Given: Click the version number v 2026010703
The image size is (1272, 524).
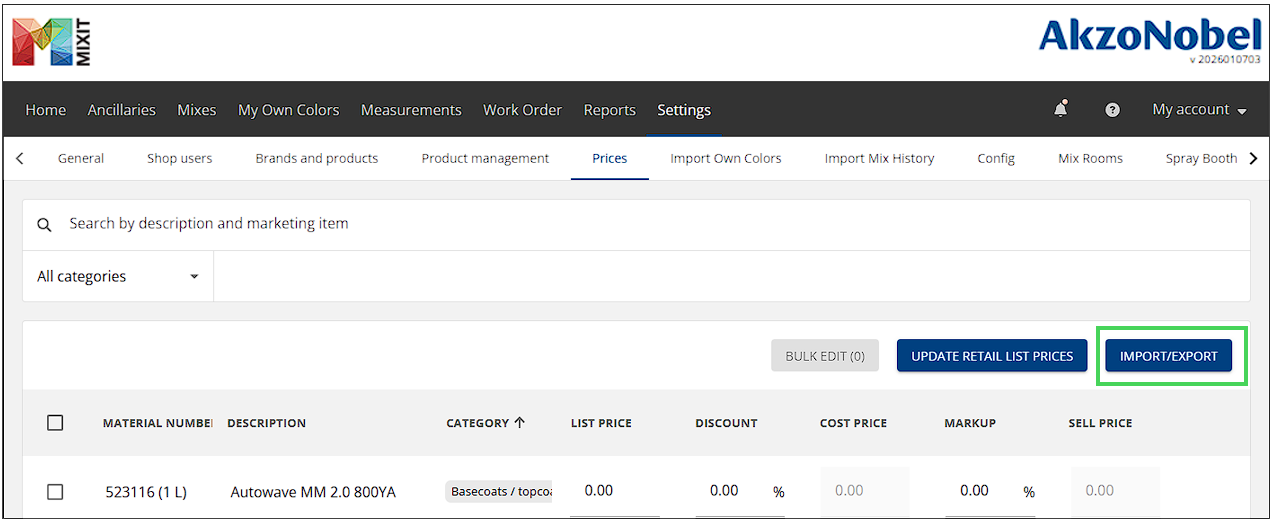Looking at the screenshot, I should pyautogui.click(x=1225, y=61).
